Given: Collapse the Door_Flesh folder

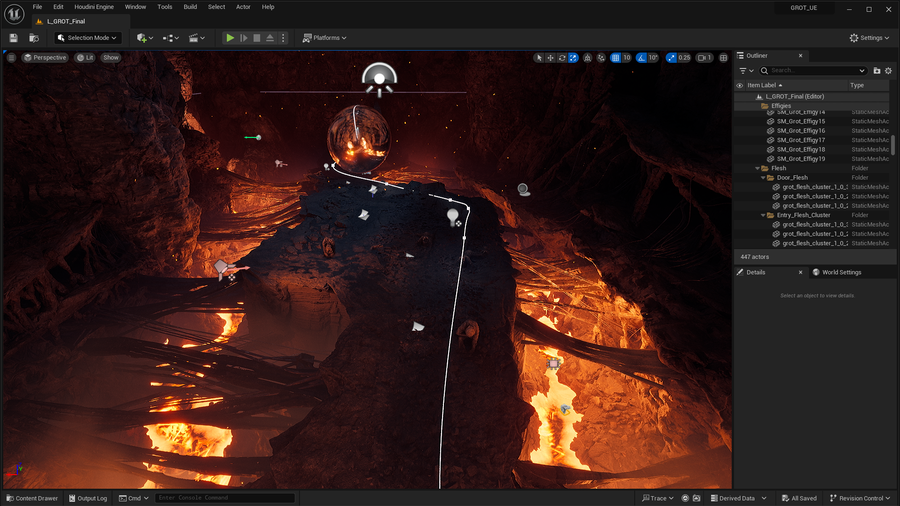Looking at the screenshot, I should 761,178.
